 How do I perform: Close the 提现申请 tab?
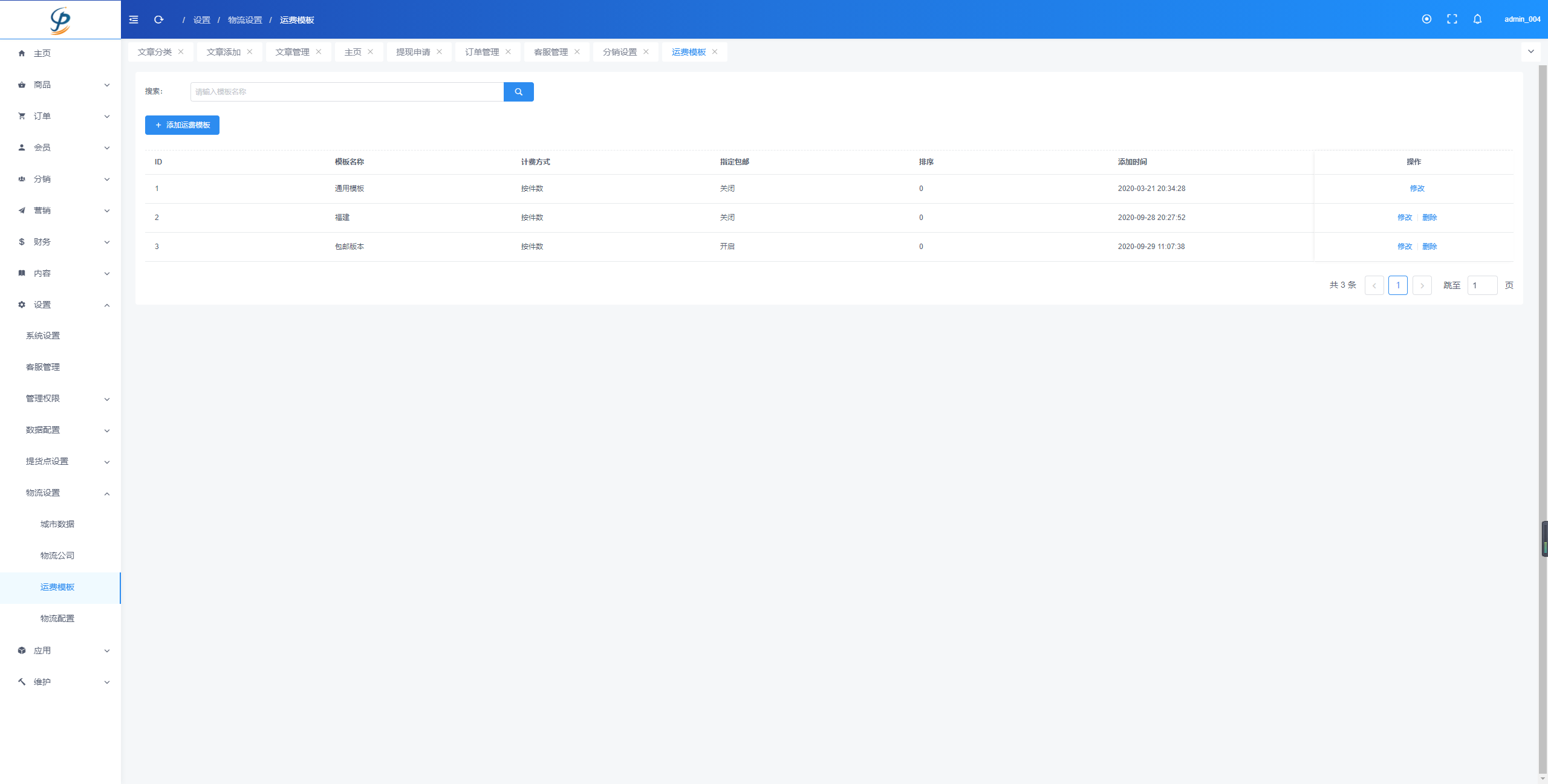click(x=440, y=52)
